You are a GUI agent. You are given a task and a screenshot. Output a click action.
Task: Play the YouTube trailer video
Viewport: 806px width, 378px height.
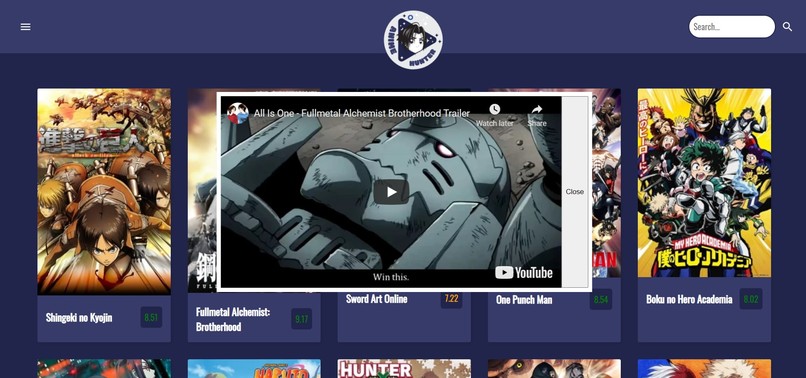point(391,192)
